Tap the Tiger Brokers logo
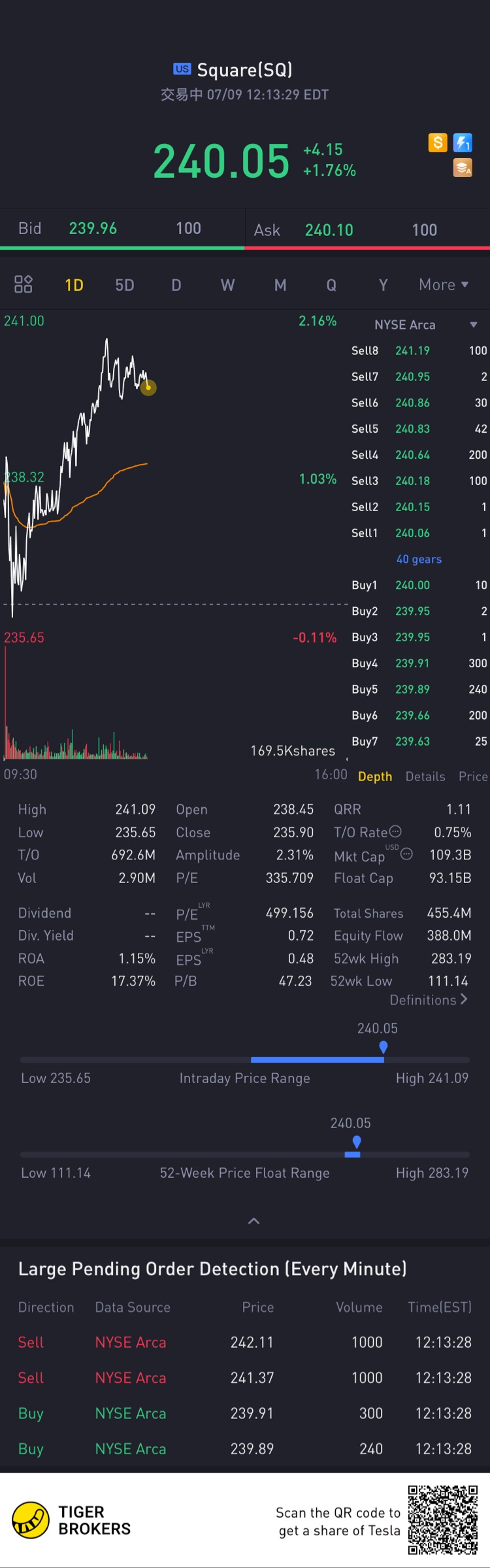The width and height of the screenshot is (490, 1568). tap(72, 1520)
